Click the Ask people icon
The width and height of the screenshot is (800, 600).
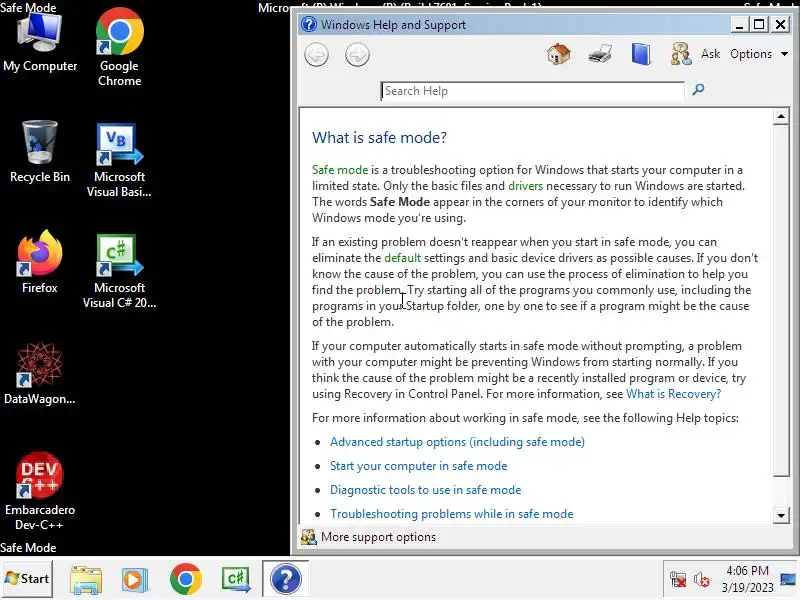[x=681, y=54]
